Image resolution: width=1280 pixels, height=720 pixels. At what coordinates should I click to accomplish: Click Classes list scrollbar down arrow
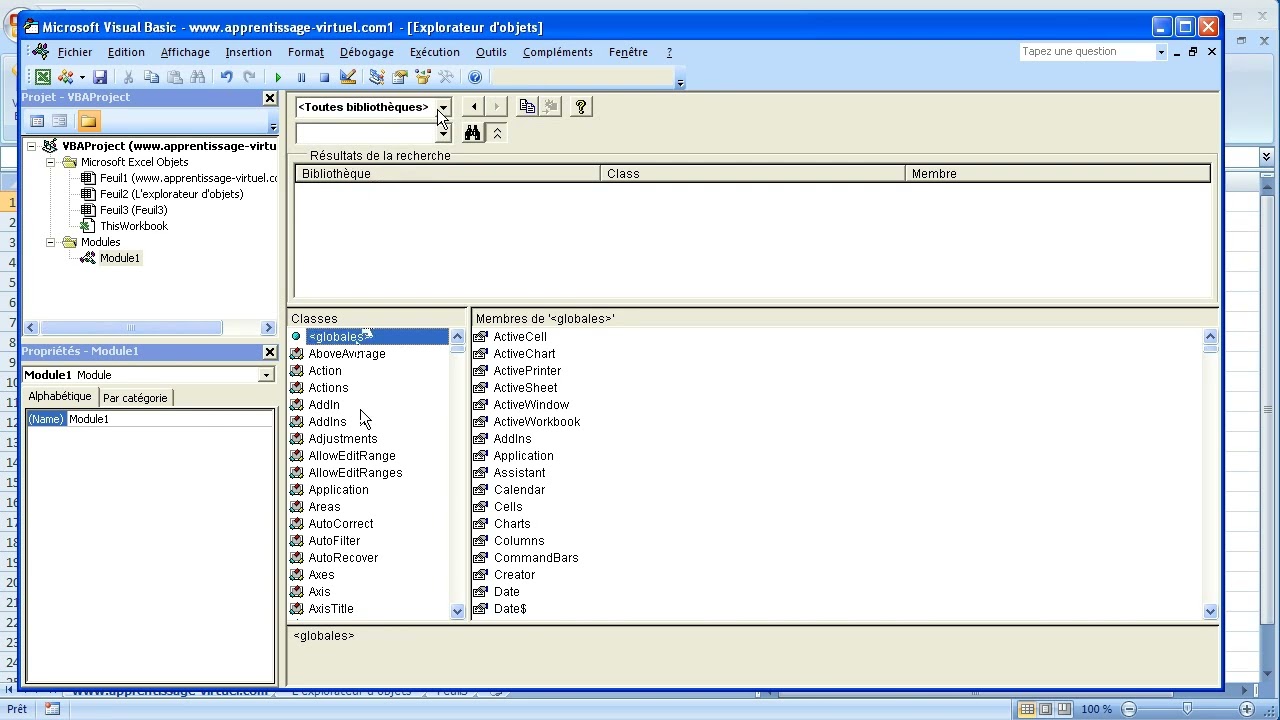pos(458,611)
